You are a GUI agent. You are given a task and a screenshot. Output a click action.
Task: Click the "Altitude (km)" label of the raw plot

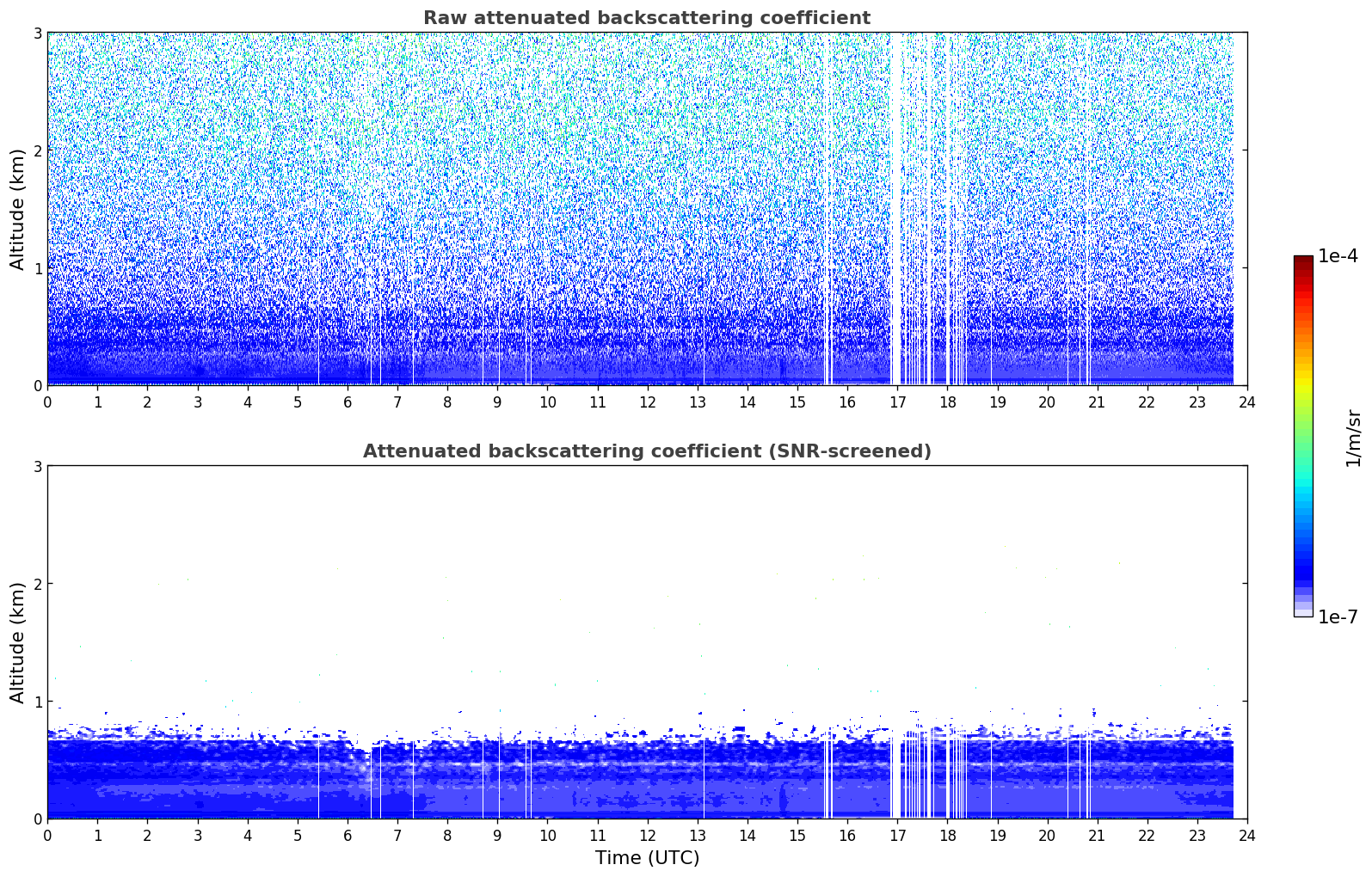click(x=18, y=209)
